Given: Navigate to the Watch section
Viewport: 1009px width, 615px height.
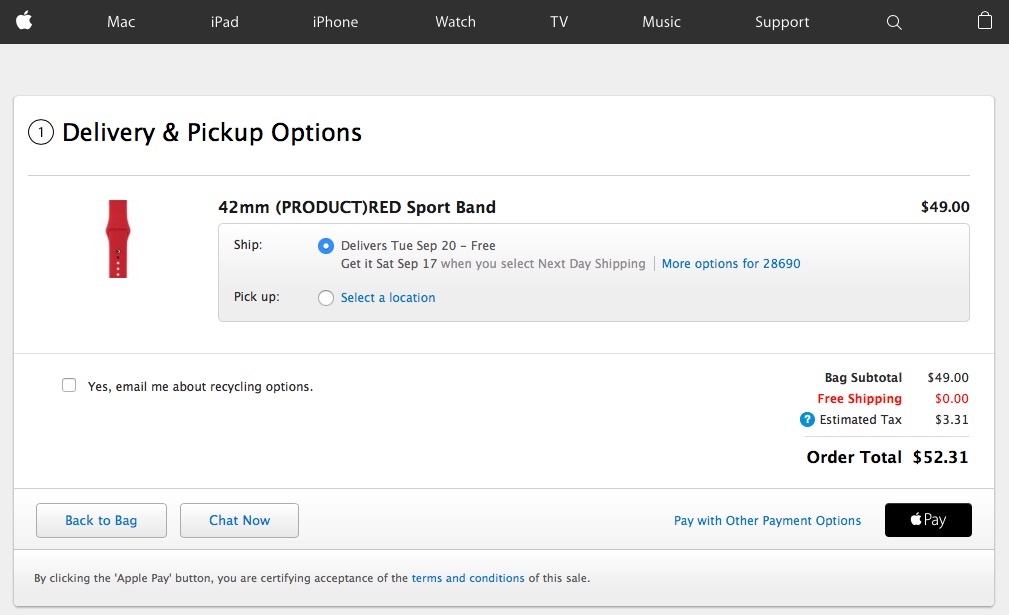Looking at the screenshot, I should [456, 22].
